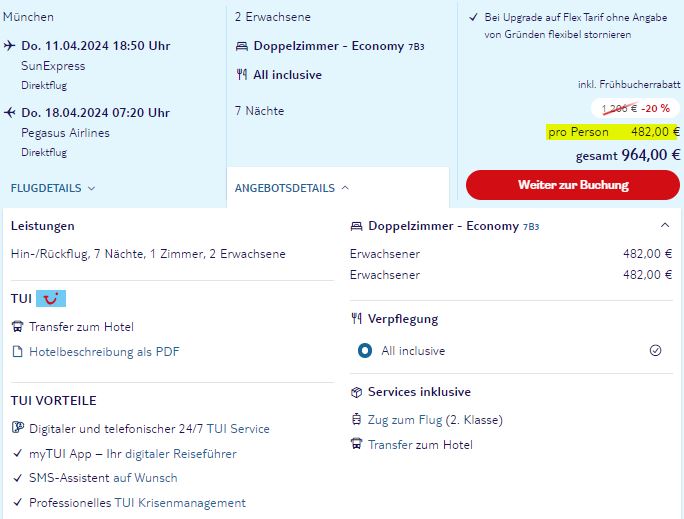Screen dimensions: 684x519
Task: Click the train icon beside Zug zum Flug
Action: pos(356,420)
